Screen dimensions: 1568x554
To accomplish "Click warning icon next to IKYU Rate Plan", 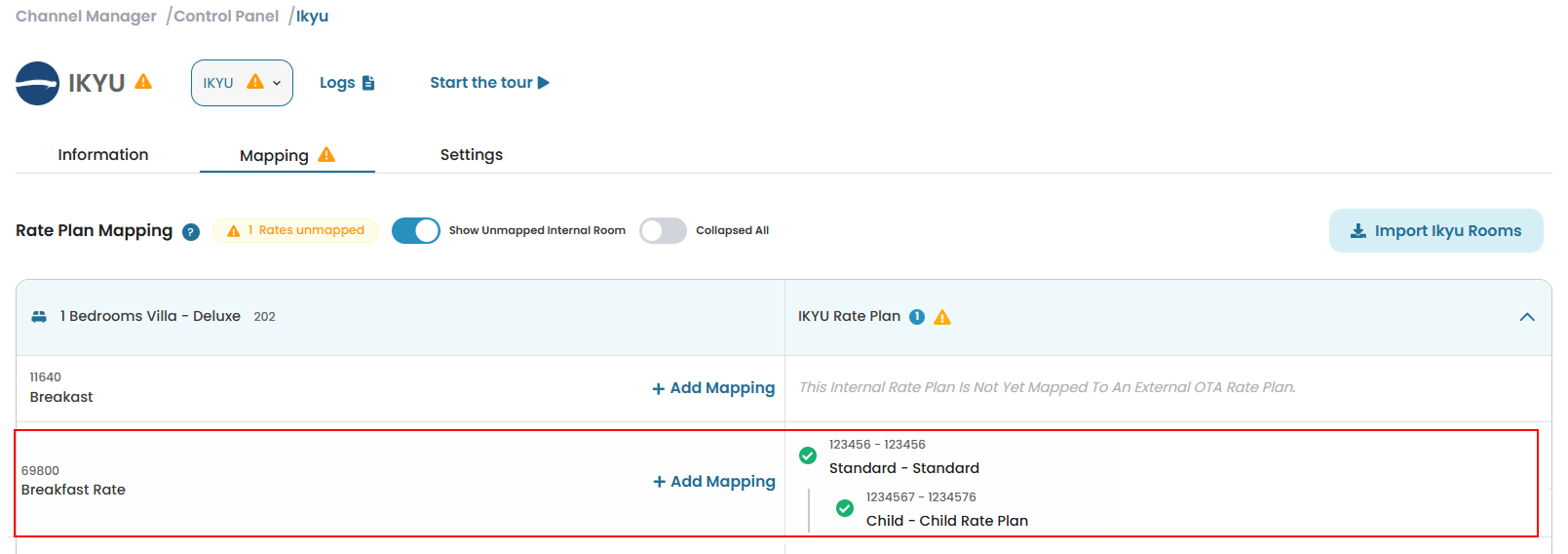I will [942, 317].
